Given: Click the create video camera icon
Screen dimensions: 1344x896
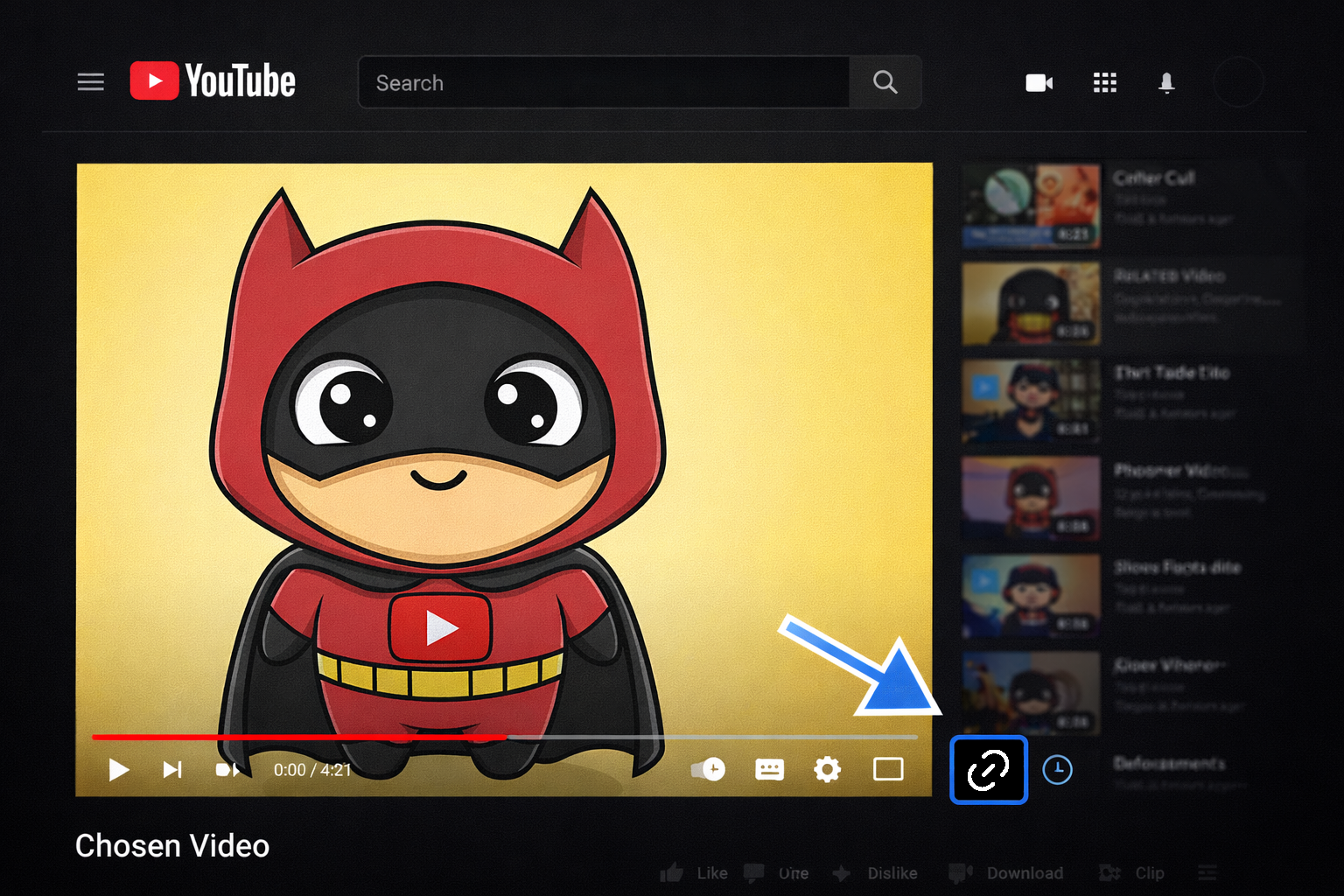Looking at the screenshot, I should point(1039,82).
